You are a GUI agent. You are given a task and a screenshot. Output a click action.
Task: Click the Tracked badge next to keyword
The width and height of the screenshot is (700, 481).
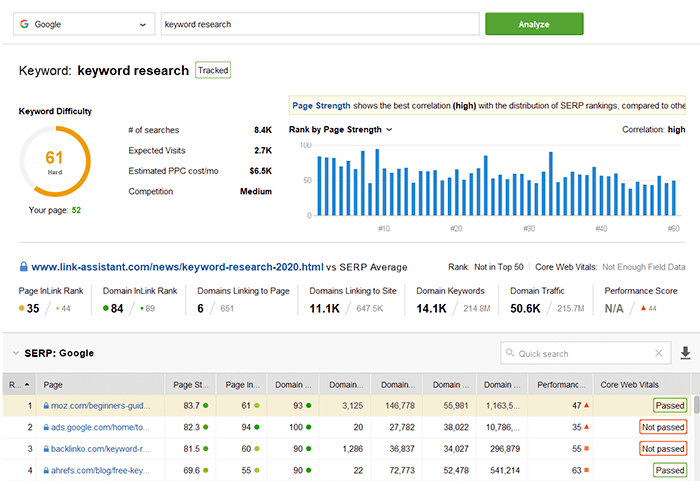[213, 70]
